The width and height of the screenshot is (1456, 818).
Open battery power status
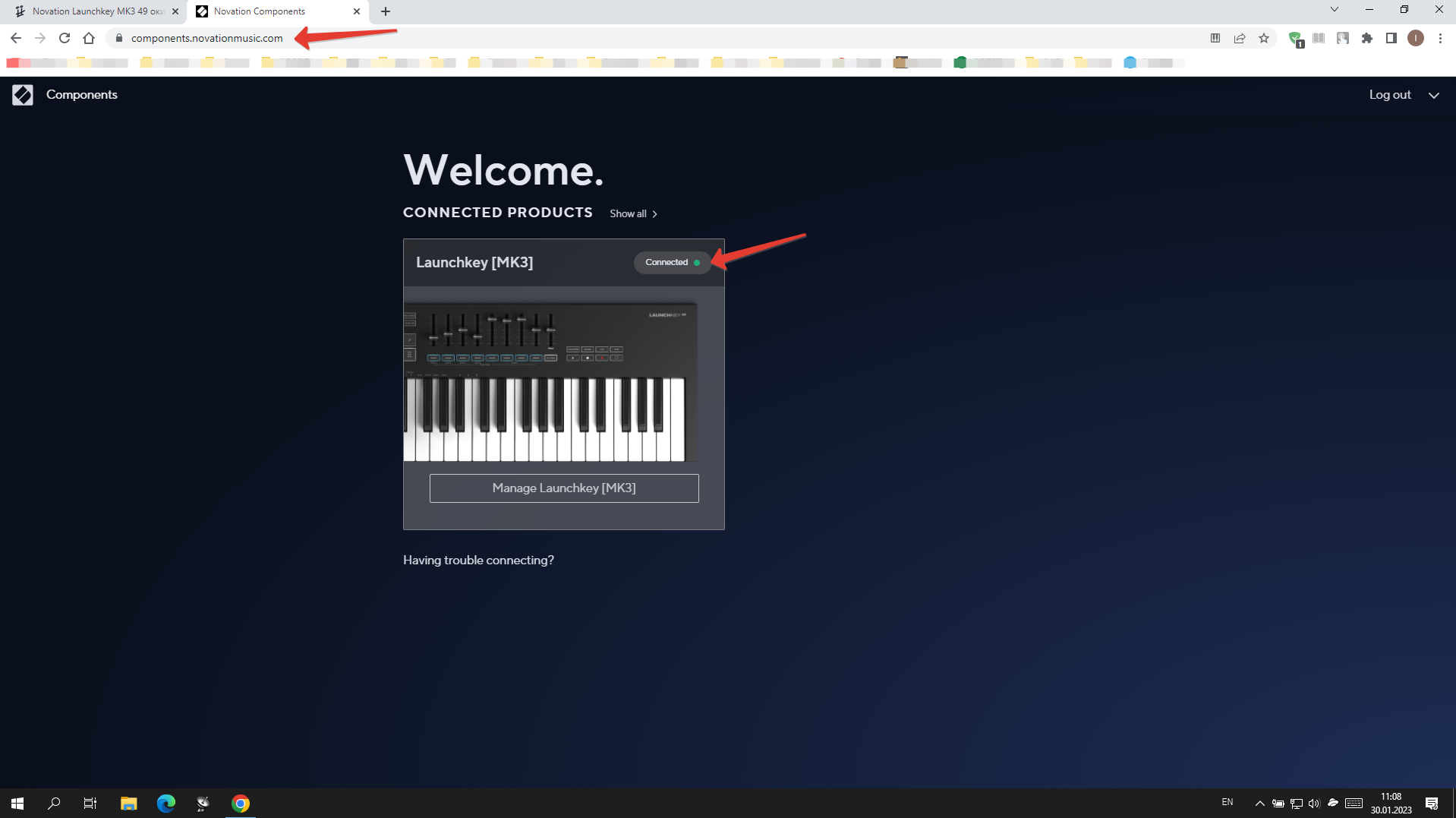tap(1278, 804)
